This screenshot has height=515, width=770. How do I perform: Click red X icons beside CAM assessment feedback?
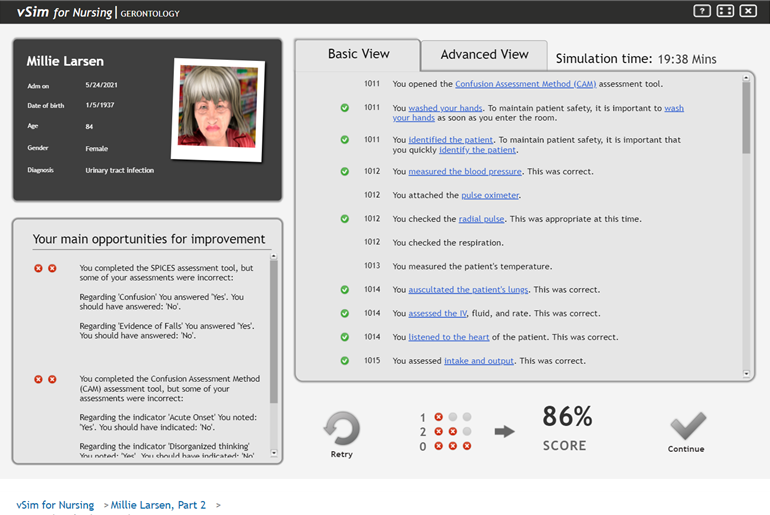click(45, 379)
